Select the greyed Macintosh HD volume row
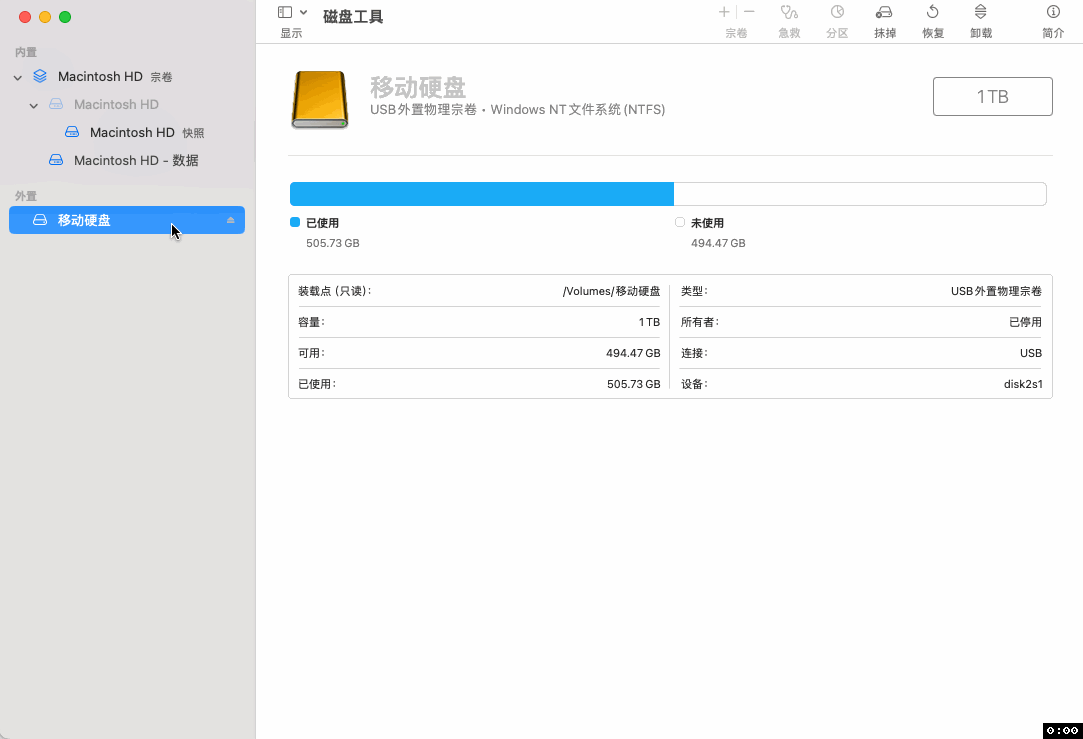The width and height of the screenshot is (1083, 739). tap(127, 104)
